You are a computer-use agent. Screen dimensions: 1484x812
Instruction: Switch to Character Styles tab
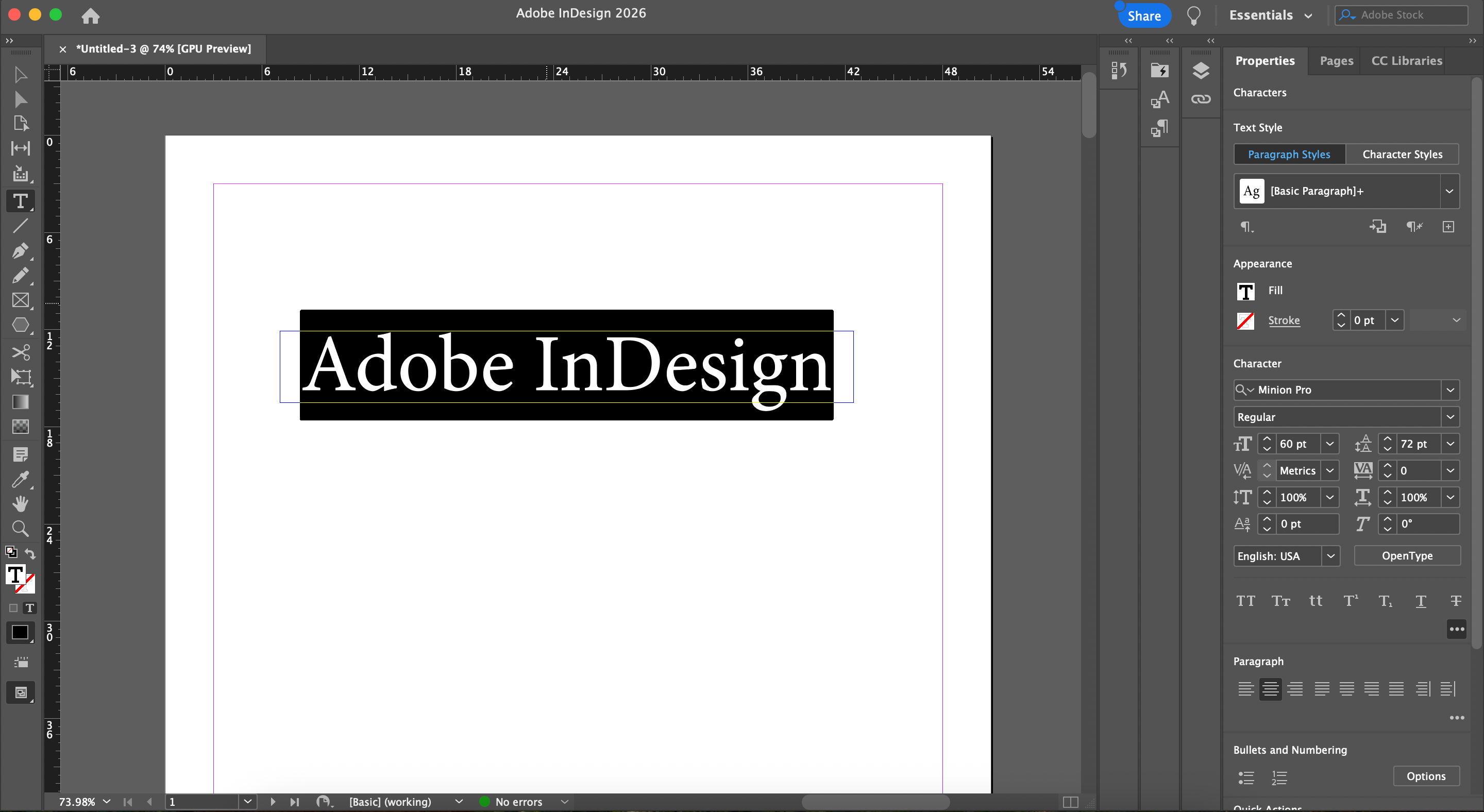tap(1402, 155)
